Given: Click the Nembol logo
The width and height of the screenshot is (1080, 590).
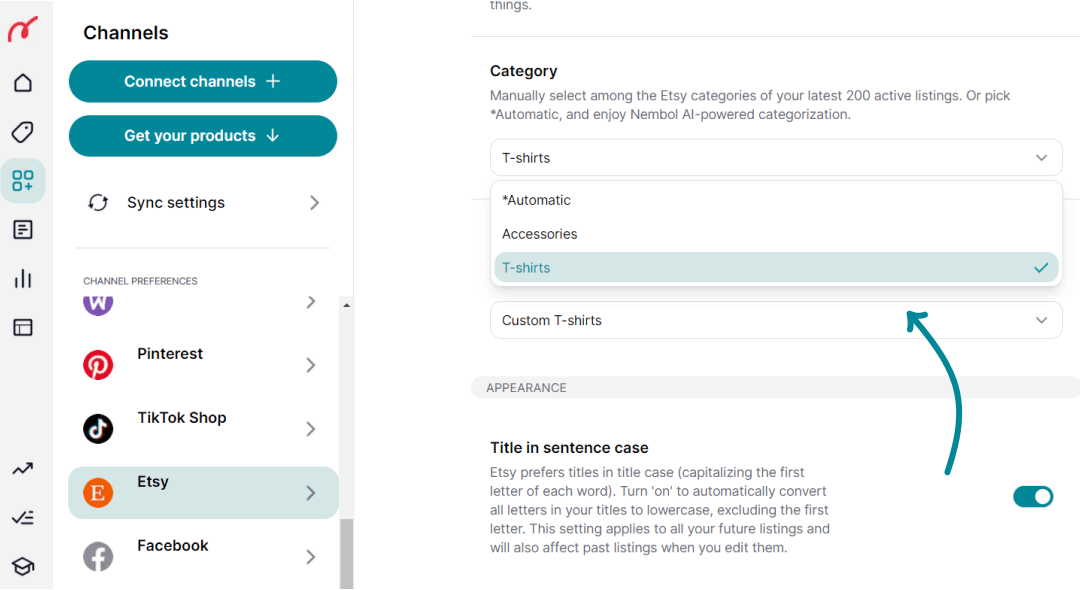Looking at the screenshot, I should [x=23, y=30].
